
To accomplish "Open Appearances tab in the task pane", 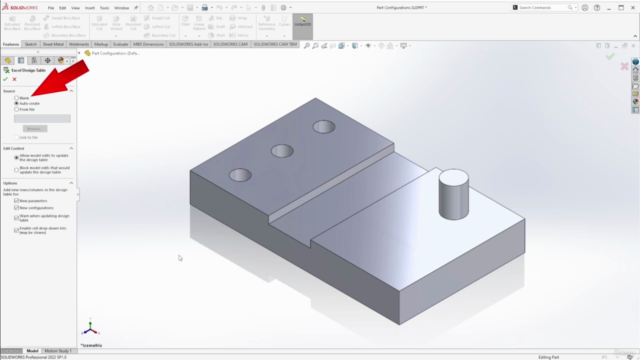I will tap(636, 102).
